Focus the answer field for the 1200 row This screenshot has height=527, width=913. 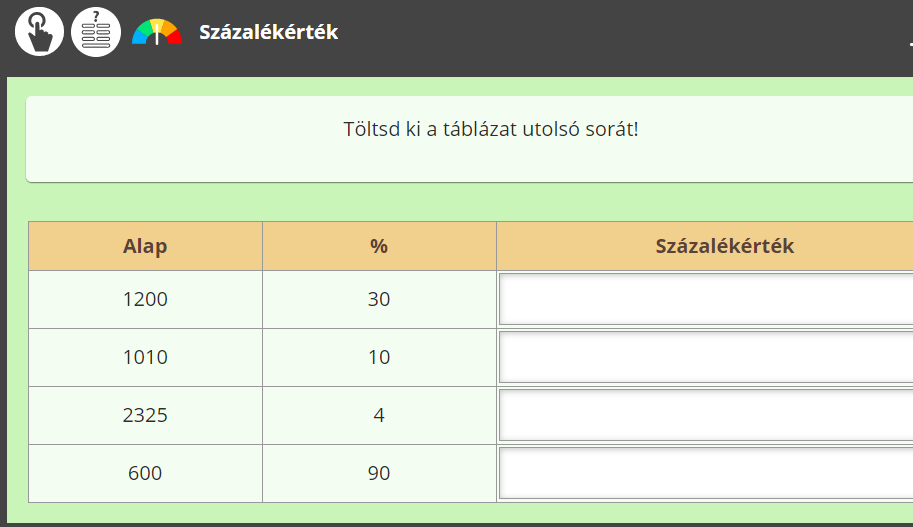point(706,299)
